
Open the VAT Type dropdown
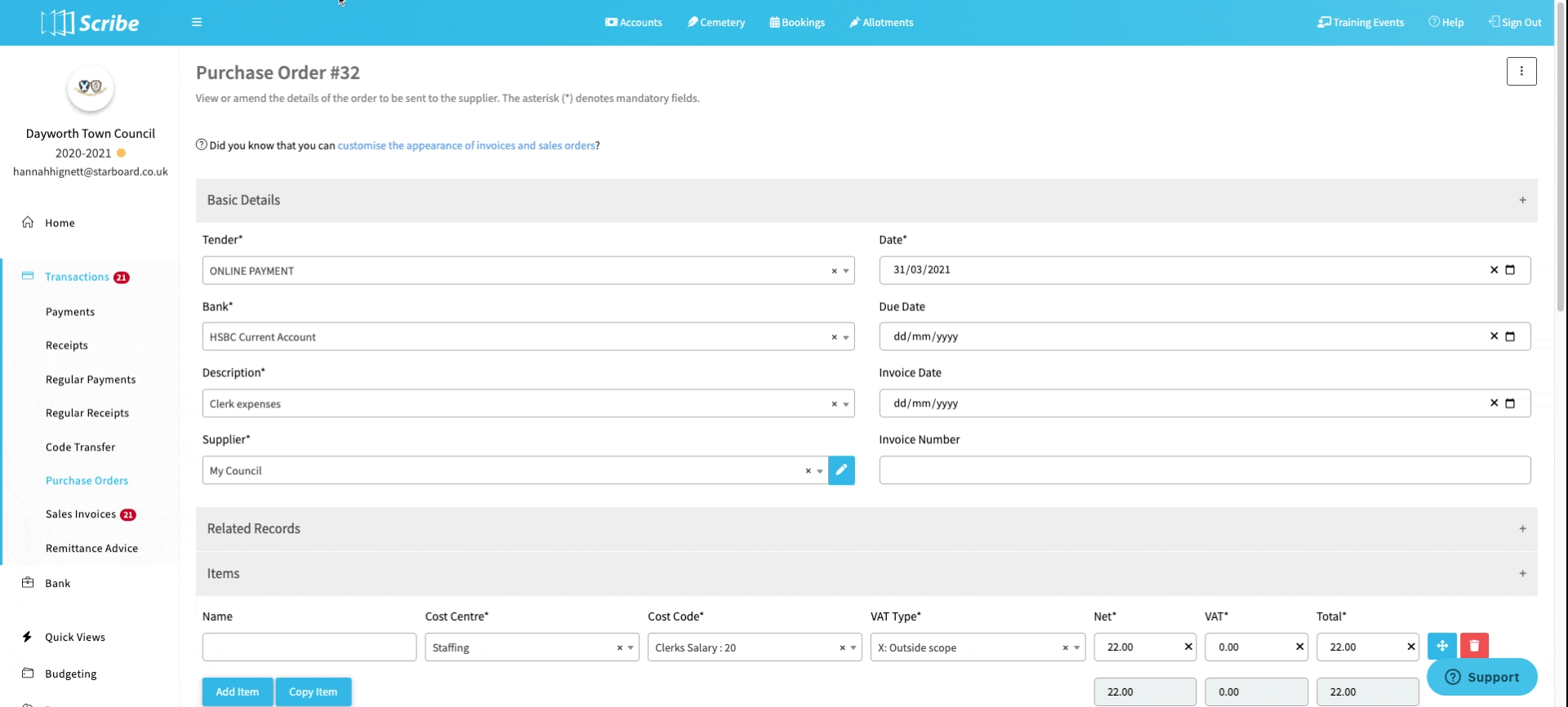tap(1077, 647)
